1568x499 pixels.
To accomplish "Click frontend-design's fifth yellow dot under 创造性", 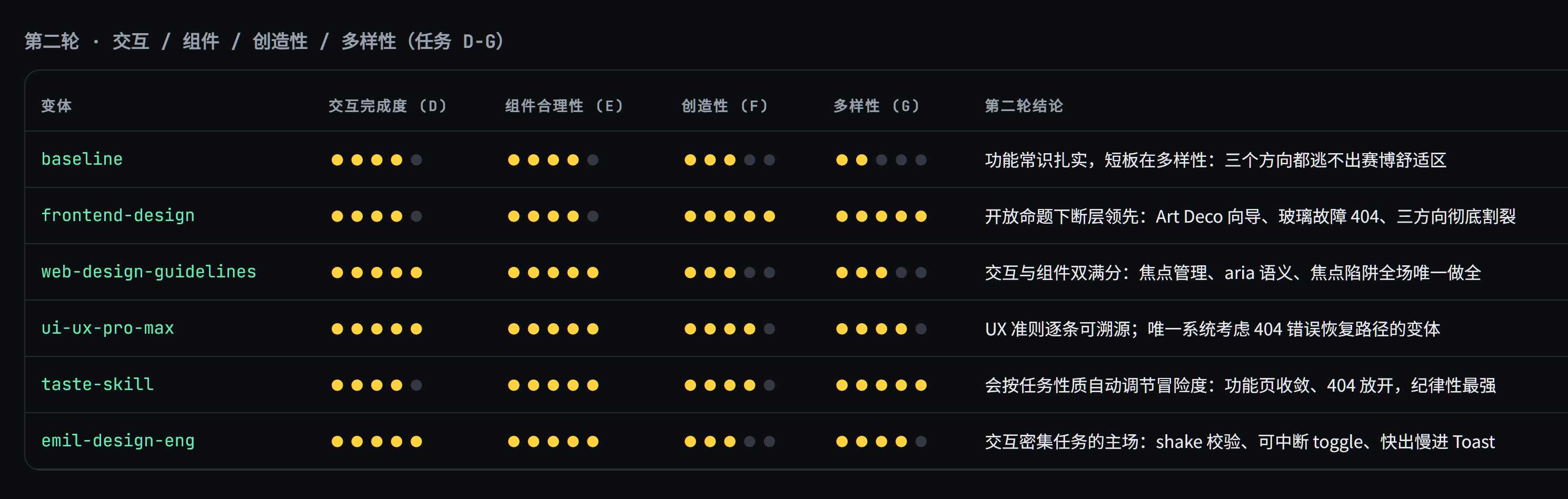I will (769, 216).
